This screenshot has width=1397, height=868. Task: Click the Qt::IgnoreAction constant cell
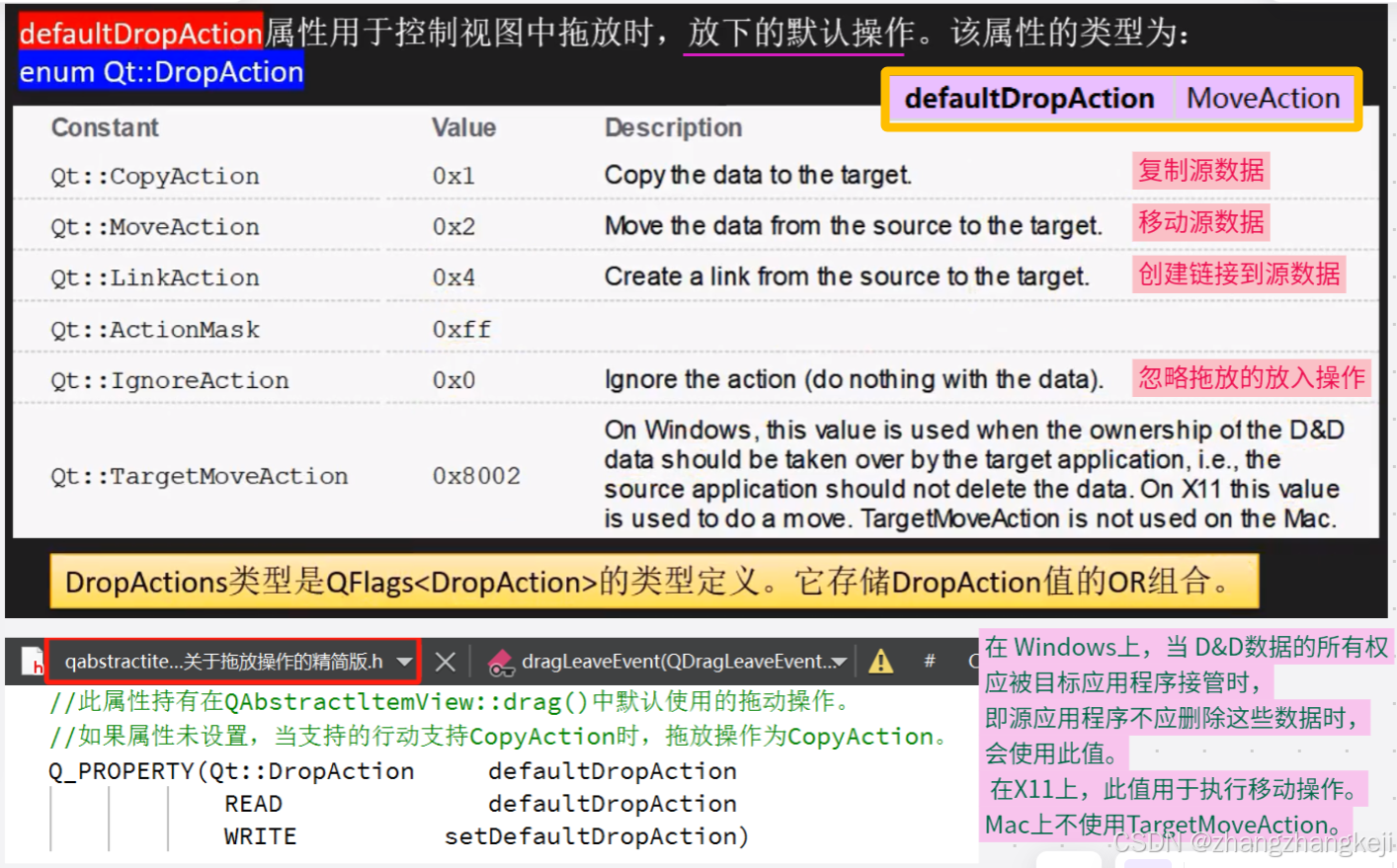coord(170,380)
